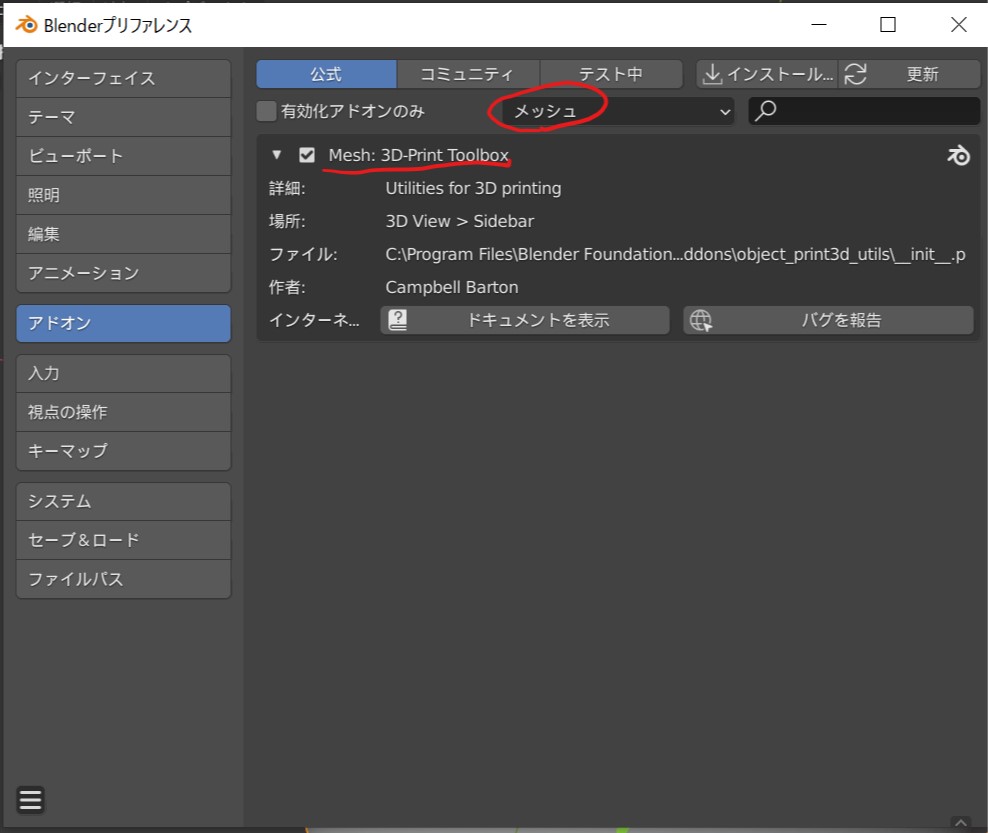
Task: Open the インターフェイス preferences section
Action: [x=124, y=78]
